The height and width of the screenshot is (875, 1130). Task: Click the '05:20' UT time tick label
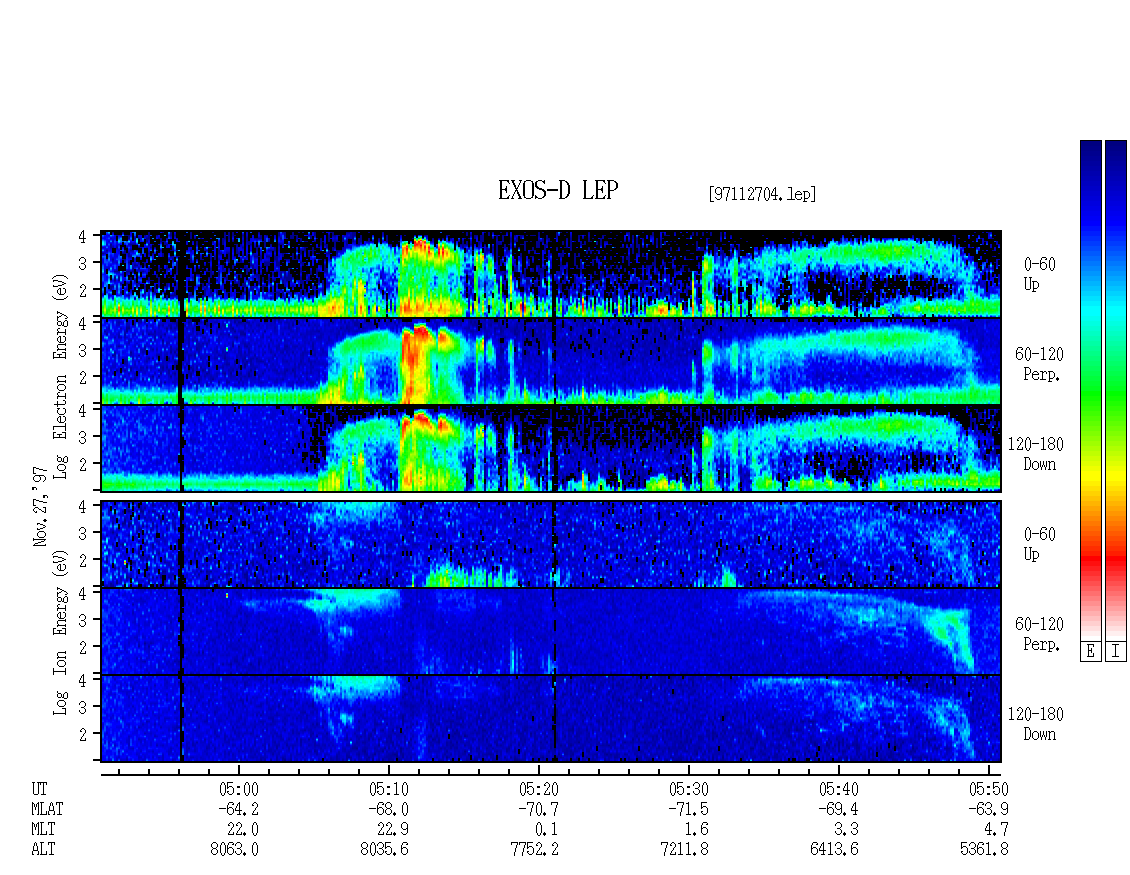click(538, 789)
